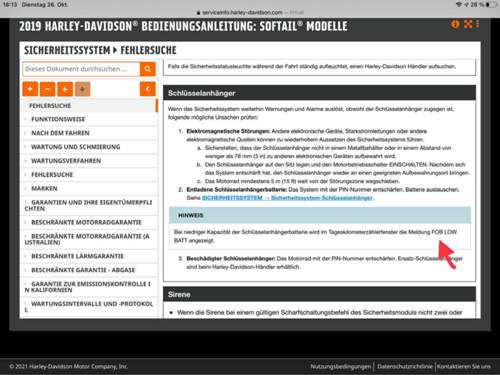Click the SICHERHEITSSYSTEM breadcrumb heading
The width and height of the screenshot is (500, 375).
pyautogui.click(x=67, y=50)
